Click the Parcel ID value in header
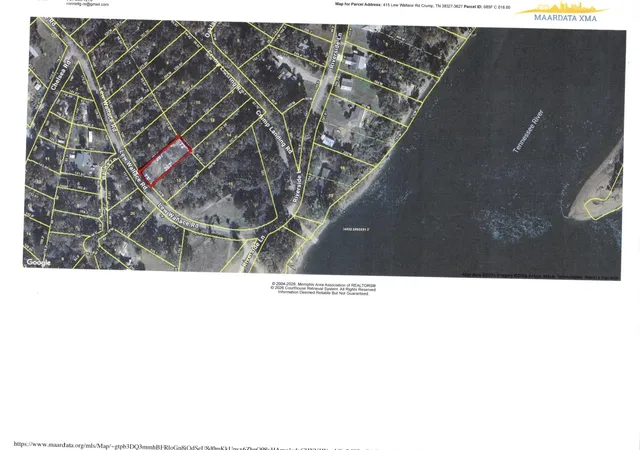The height and width of the screenshot is (450, 640). [496, 7]
